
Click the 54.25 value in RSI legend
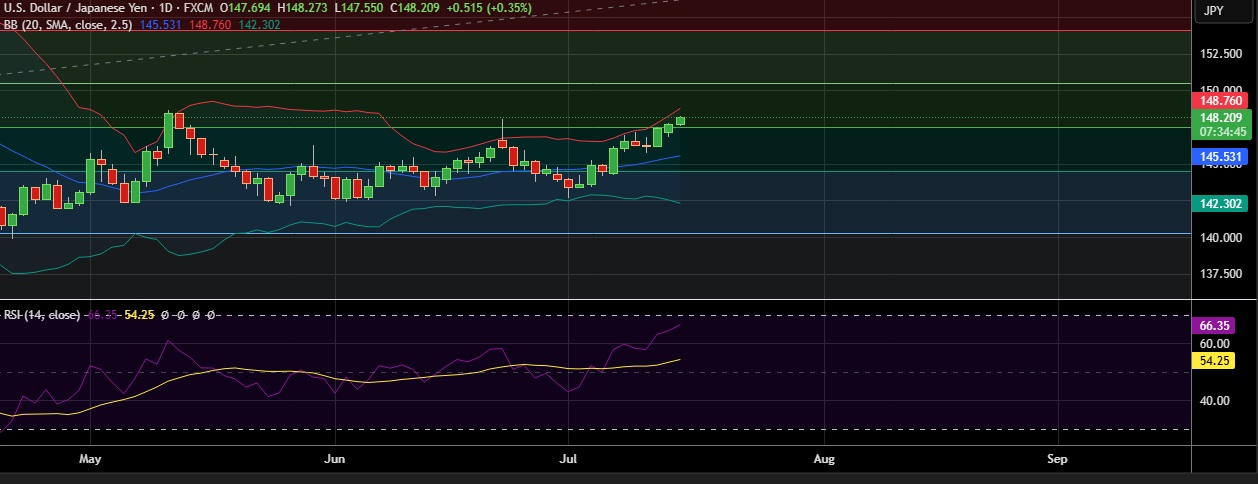tap(139, 314)
